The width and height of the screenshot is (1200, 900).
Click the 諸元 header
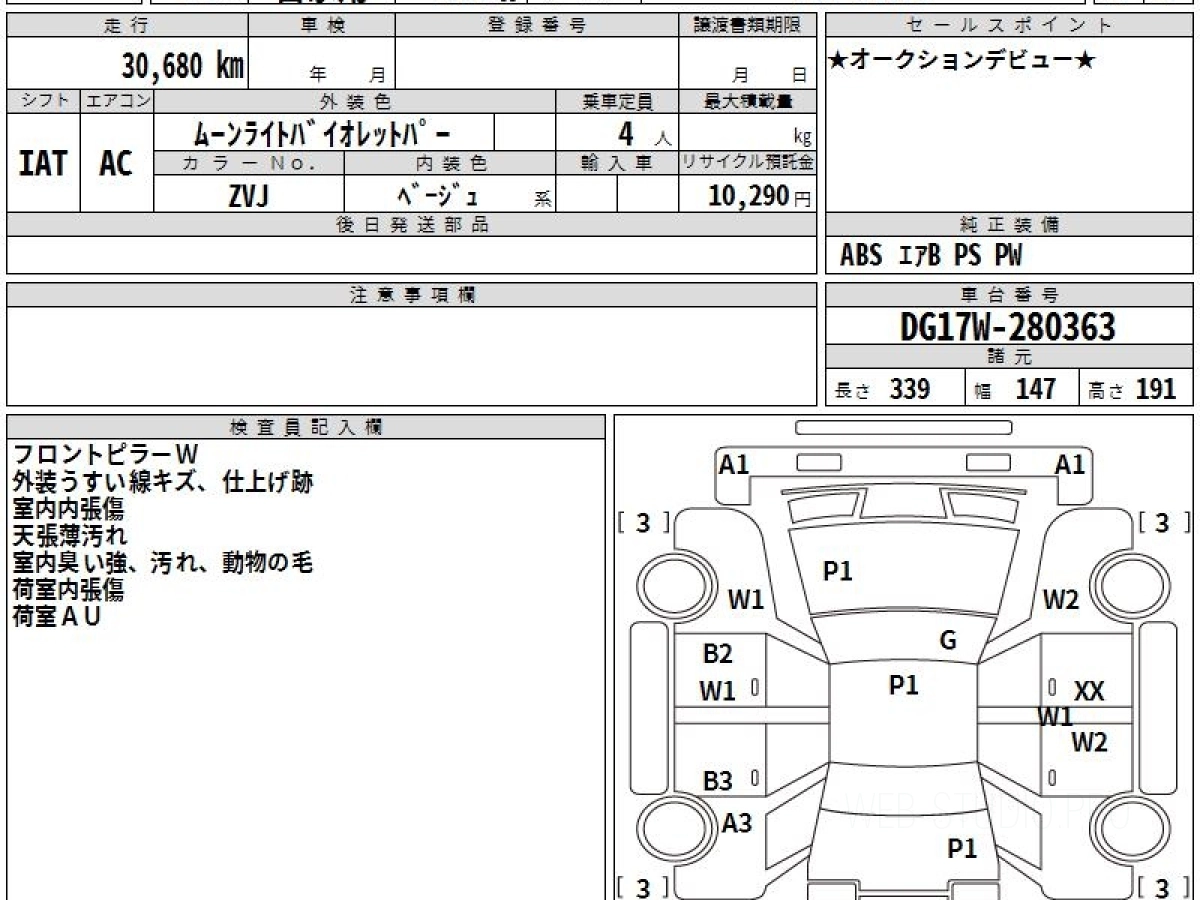click(1010, 357)
